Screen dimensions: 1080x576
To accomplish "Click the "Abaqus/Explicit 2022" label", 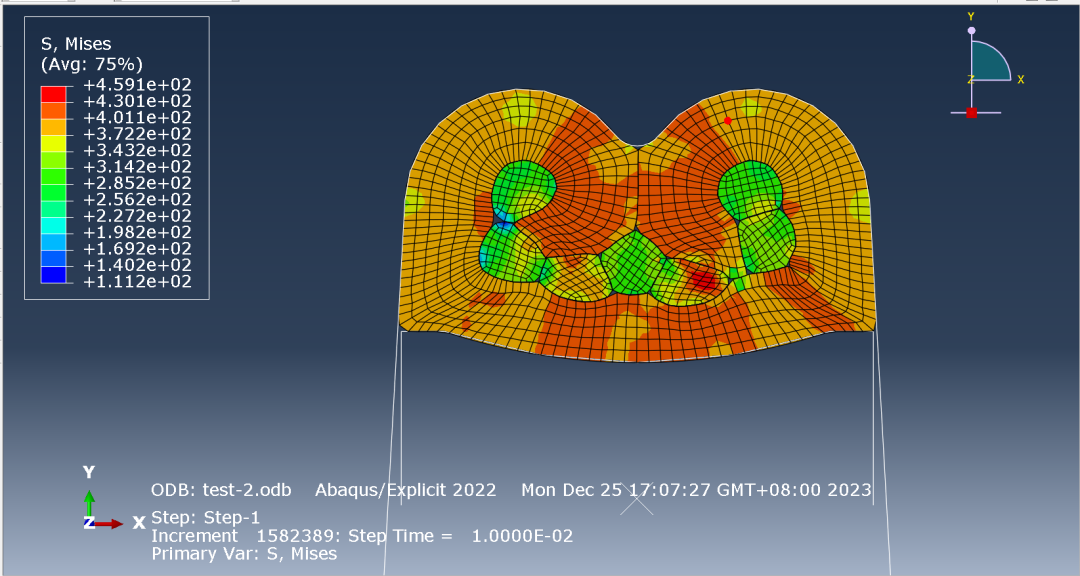I will click(x=406, y=490).
